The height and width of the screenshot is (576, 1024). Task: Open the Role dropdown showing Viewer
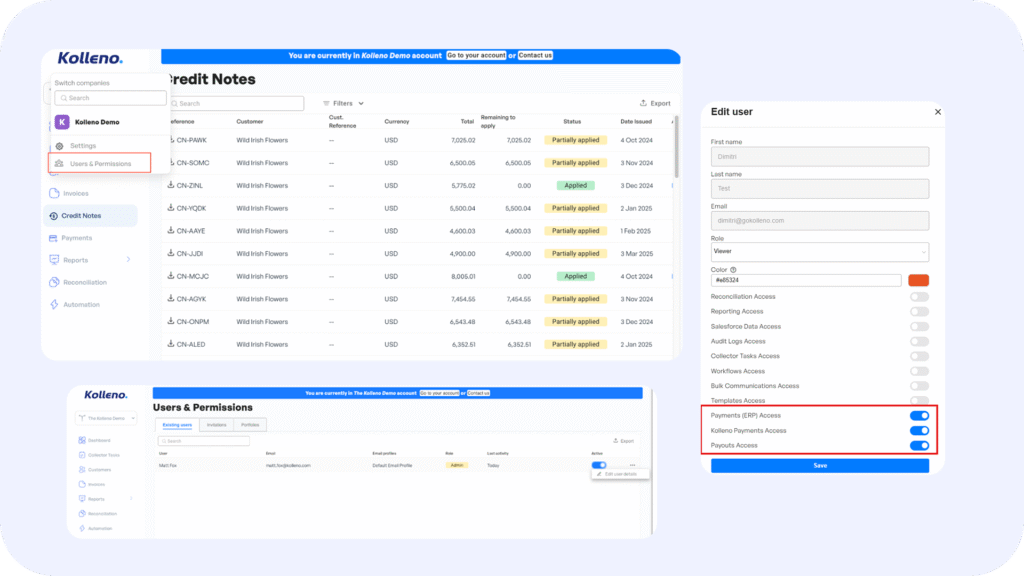pos(819,252)
